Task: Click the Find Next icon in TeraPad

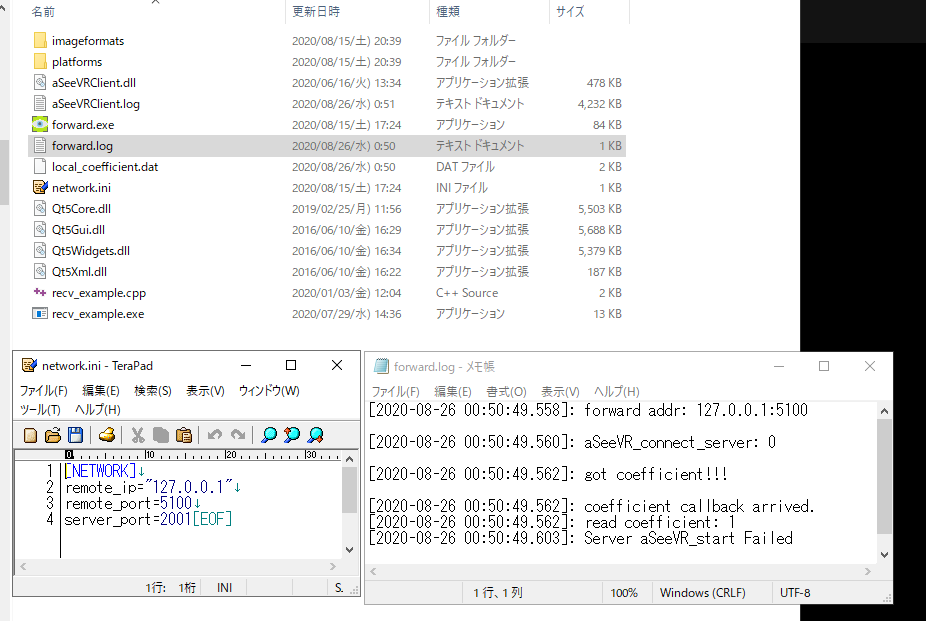Action: 291,435
